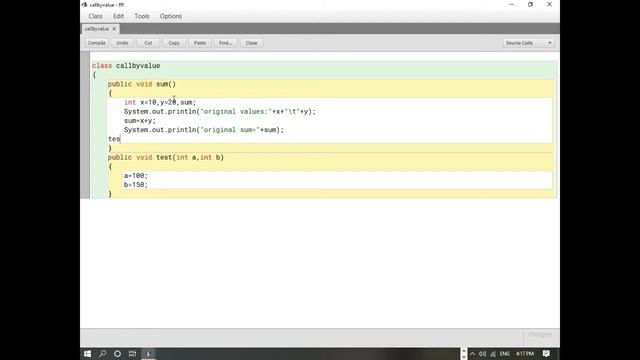
Task: Open the Class menu
Action: pos(96,16)
